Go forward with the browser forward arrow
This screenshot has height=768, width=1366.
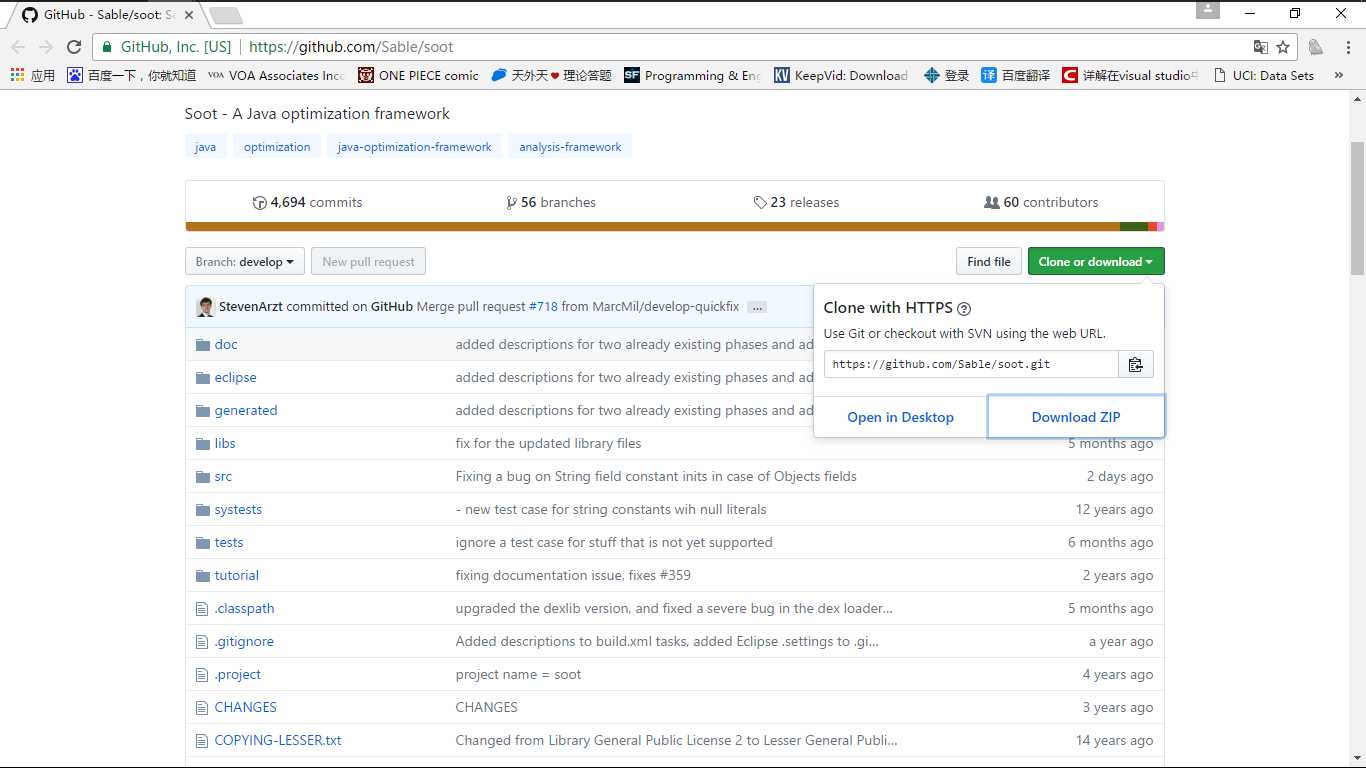coord(46,47)
